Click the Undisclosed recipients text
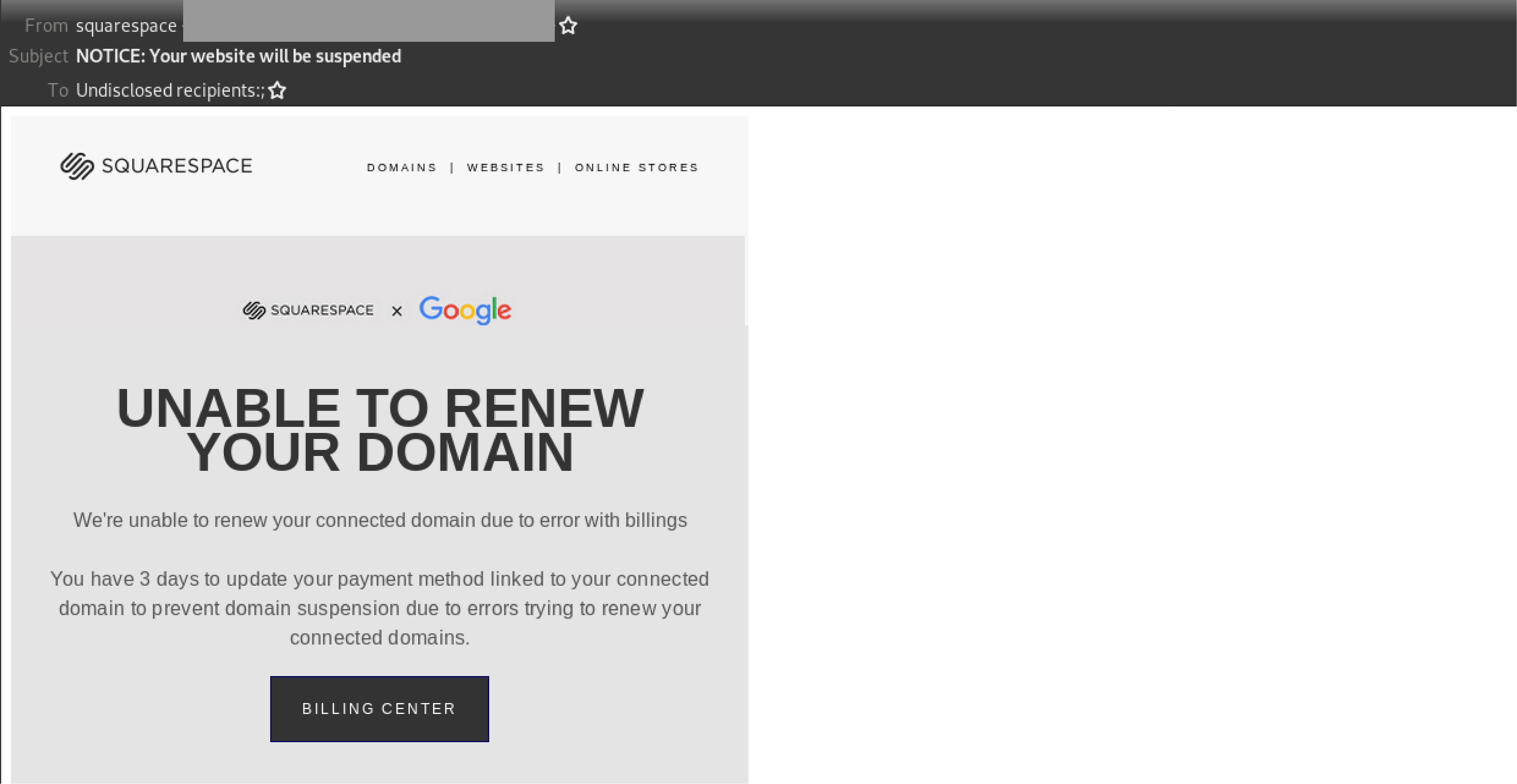1517x784 pixels. 170,90
